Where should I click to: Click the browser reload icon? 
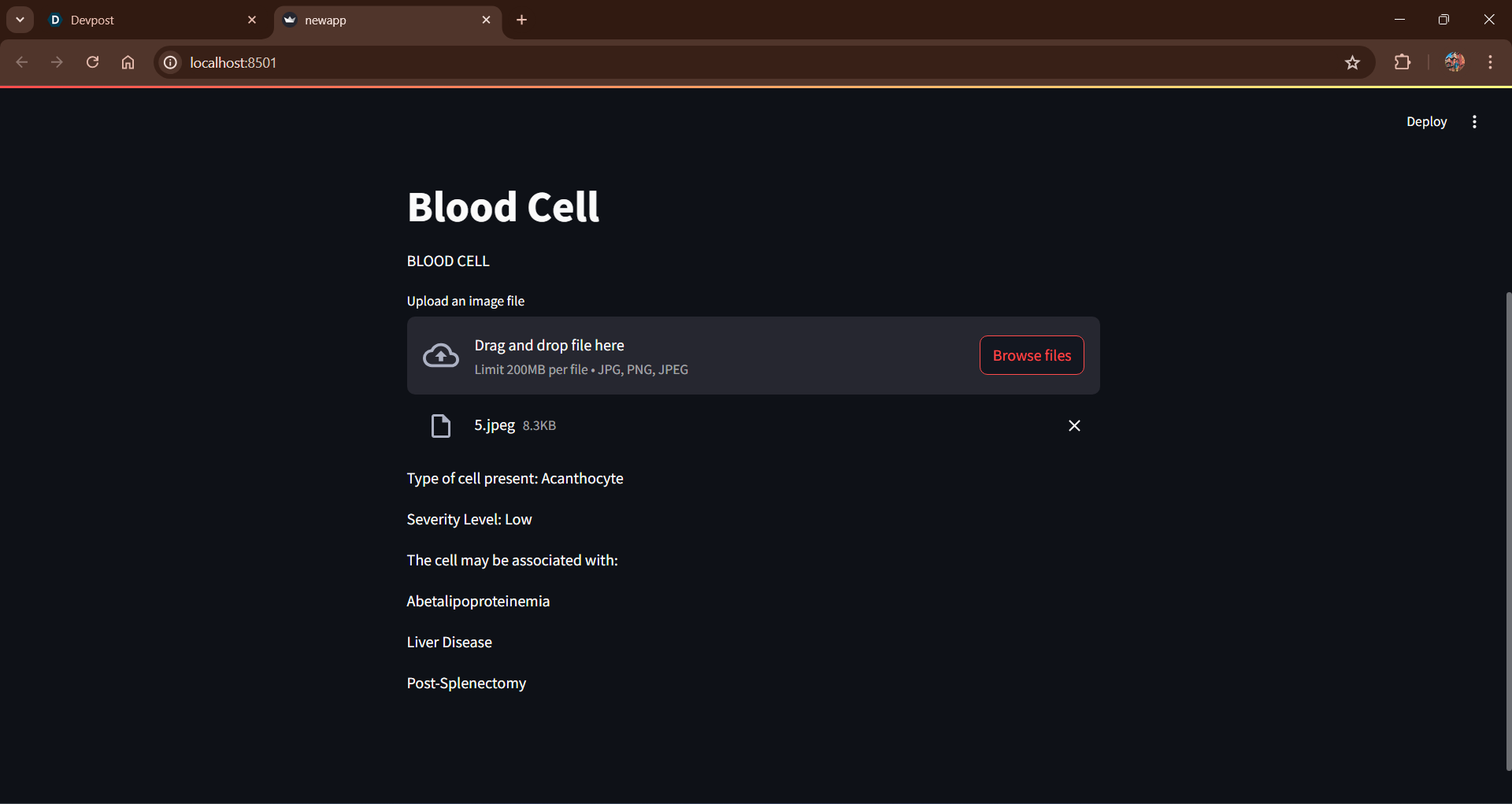(x=92, y=62)
